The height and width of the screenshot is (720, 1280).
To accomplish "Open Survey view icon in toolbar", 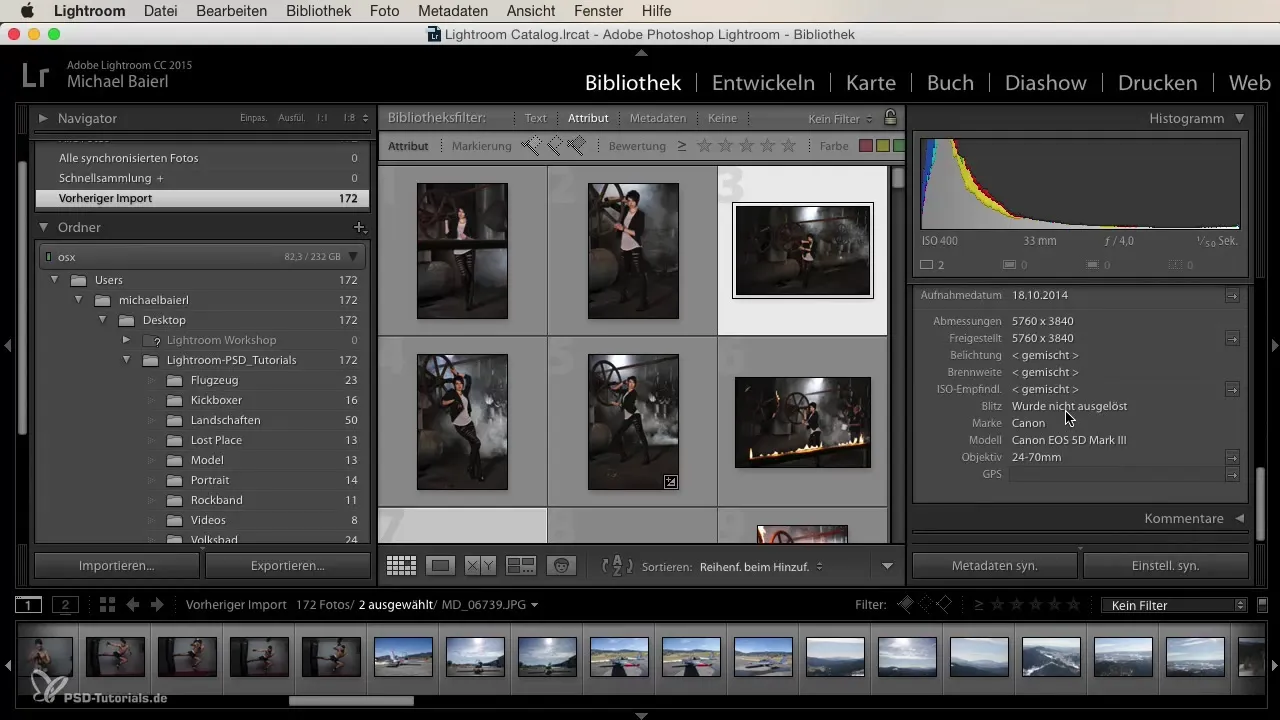I will pyautogui.click(x=521, y=566).
